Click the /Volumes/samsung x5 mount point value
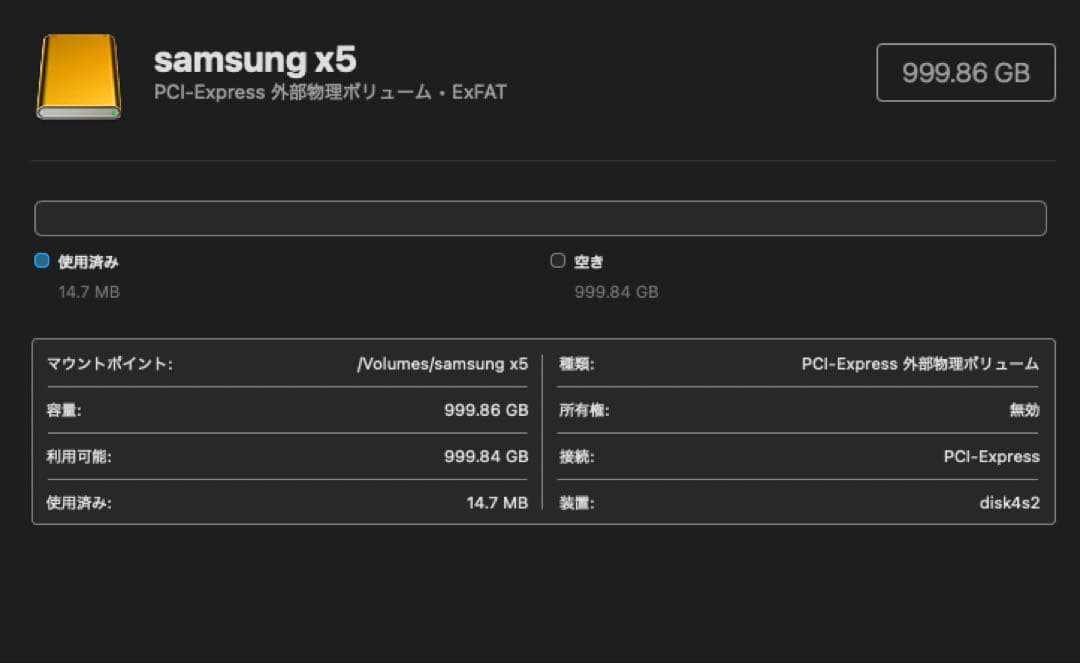The width and height of the screenshot is (1080, 663). pos(443,364)
